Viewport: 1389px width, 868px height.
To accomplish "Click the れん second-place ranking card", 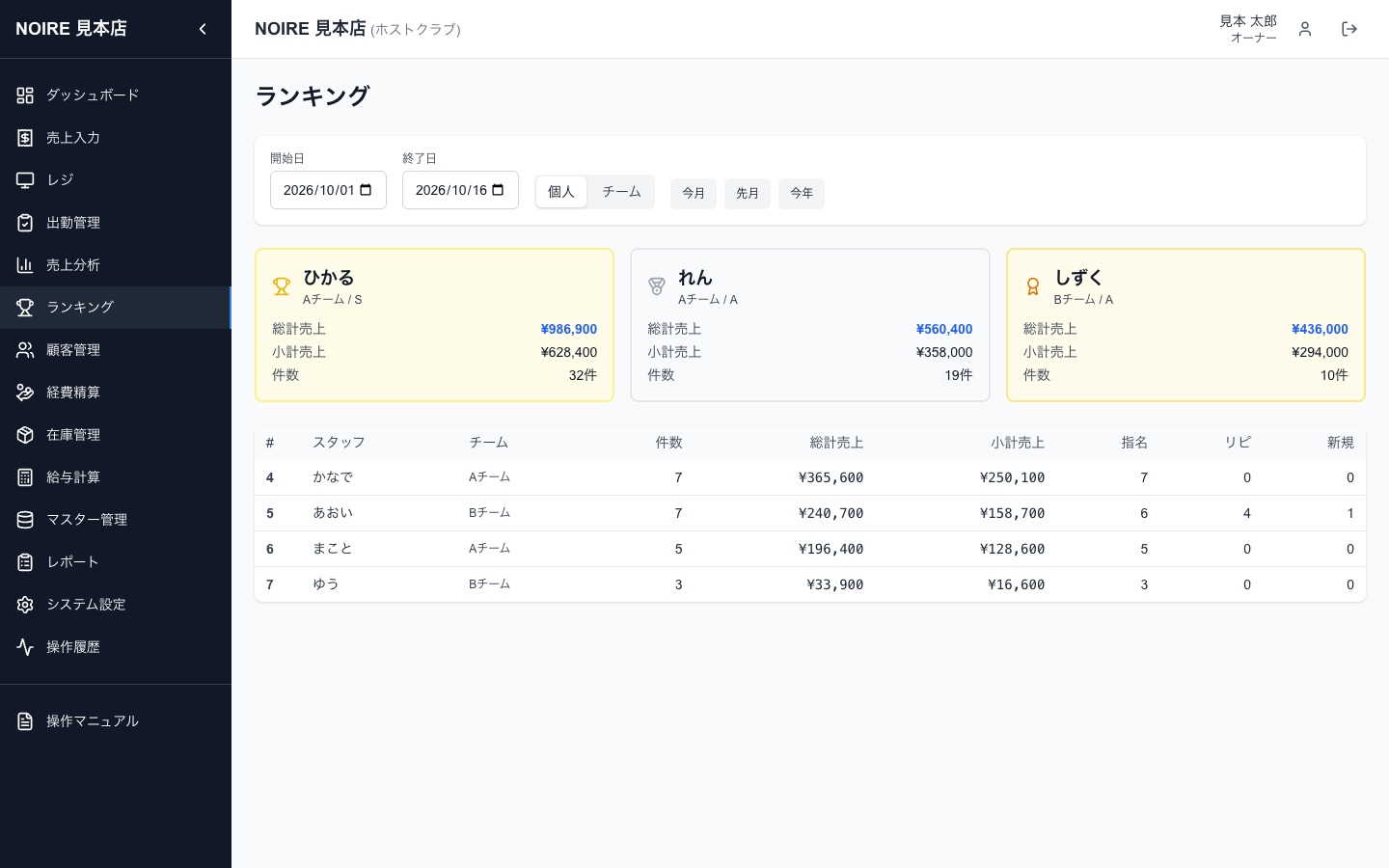I will 810,325.
